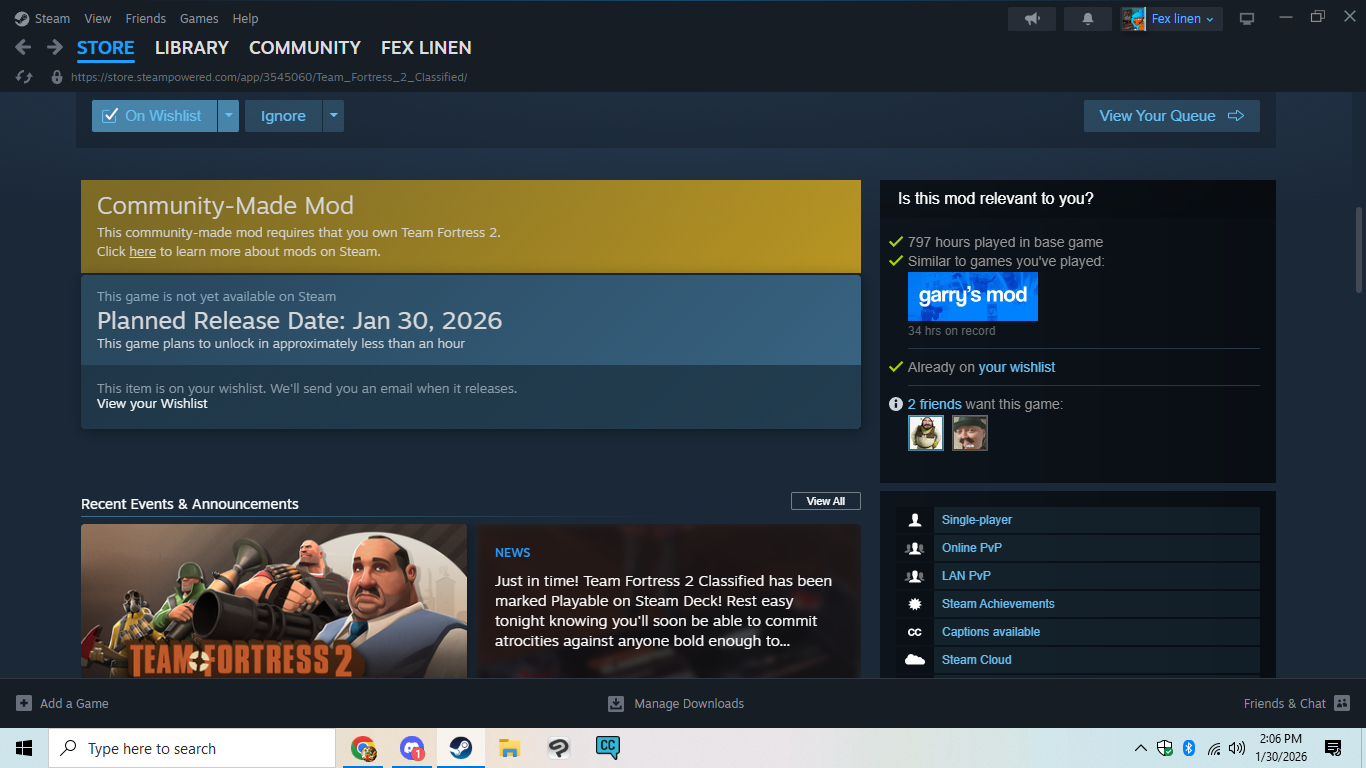Click the Manage Downloads icon
The image size is (1366, 768).
pyautogui.click(x=616, y=703)
